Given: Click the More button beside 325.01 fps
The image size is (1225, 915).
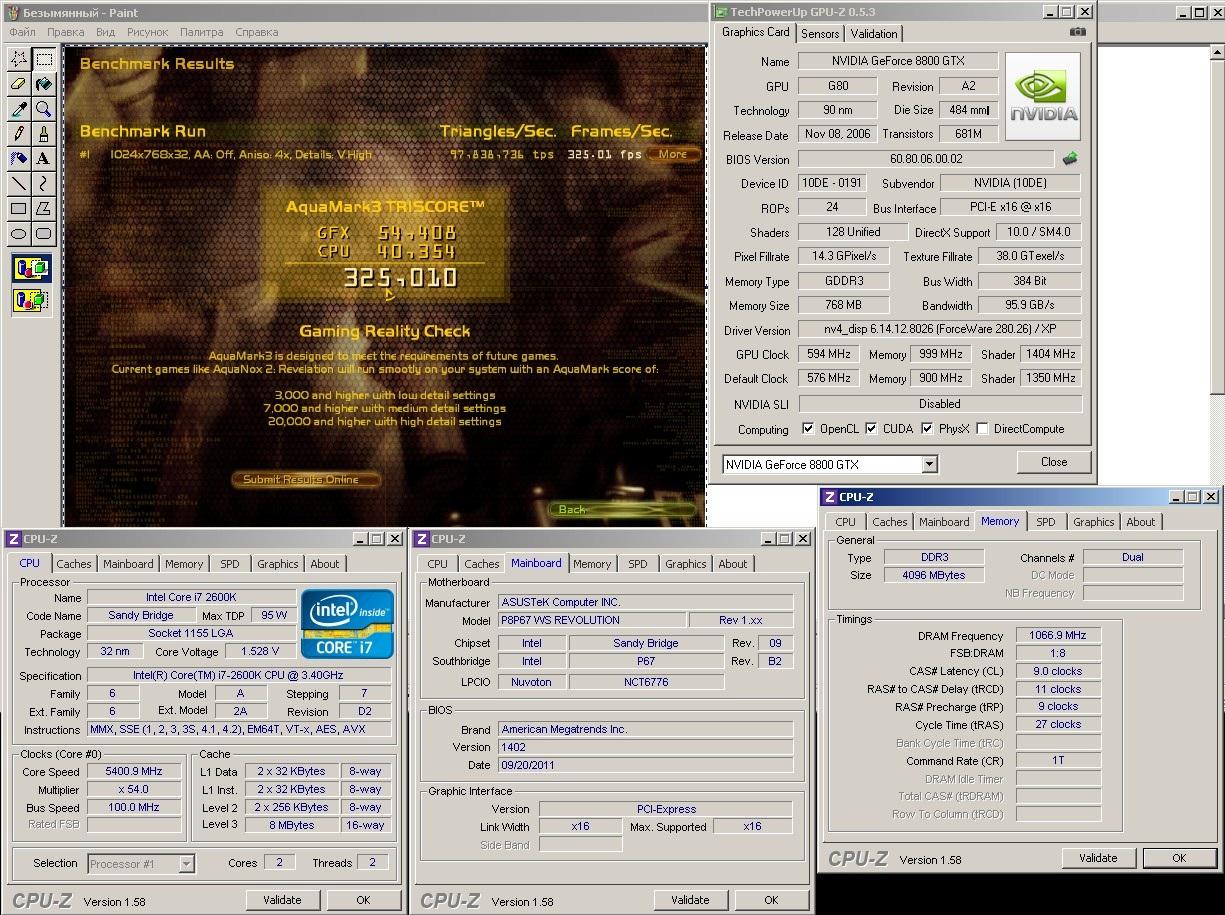Looking at the screenshot, I should pos(673,154).
